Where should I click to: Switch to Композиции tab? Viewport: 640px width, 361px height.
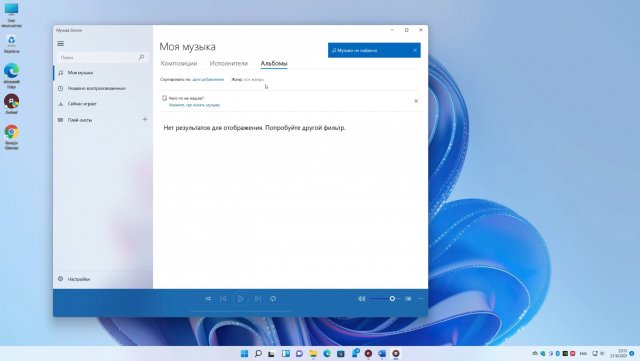[x=179, y=63]
